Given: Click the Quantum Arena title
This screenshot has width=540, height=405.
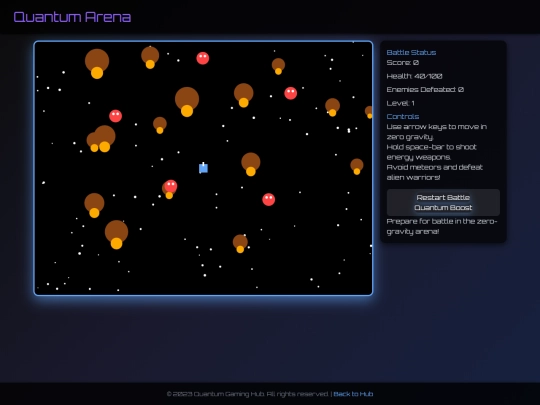Looking at the screenshot, I should (x=72, y=17).
